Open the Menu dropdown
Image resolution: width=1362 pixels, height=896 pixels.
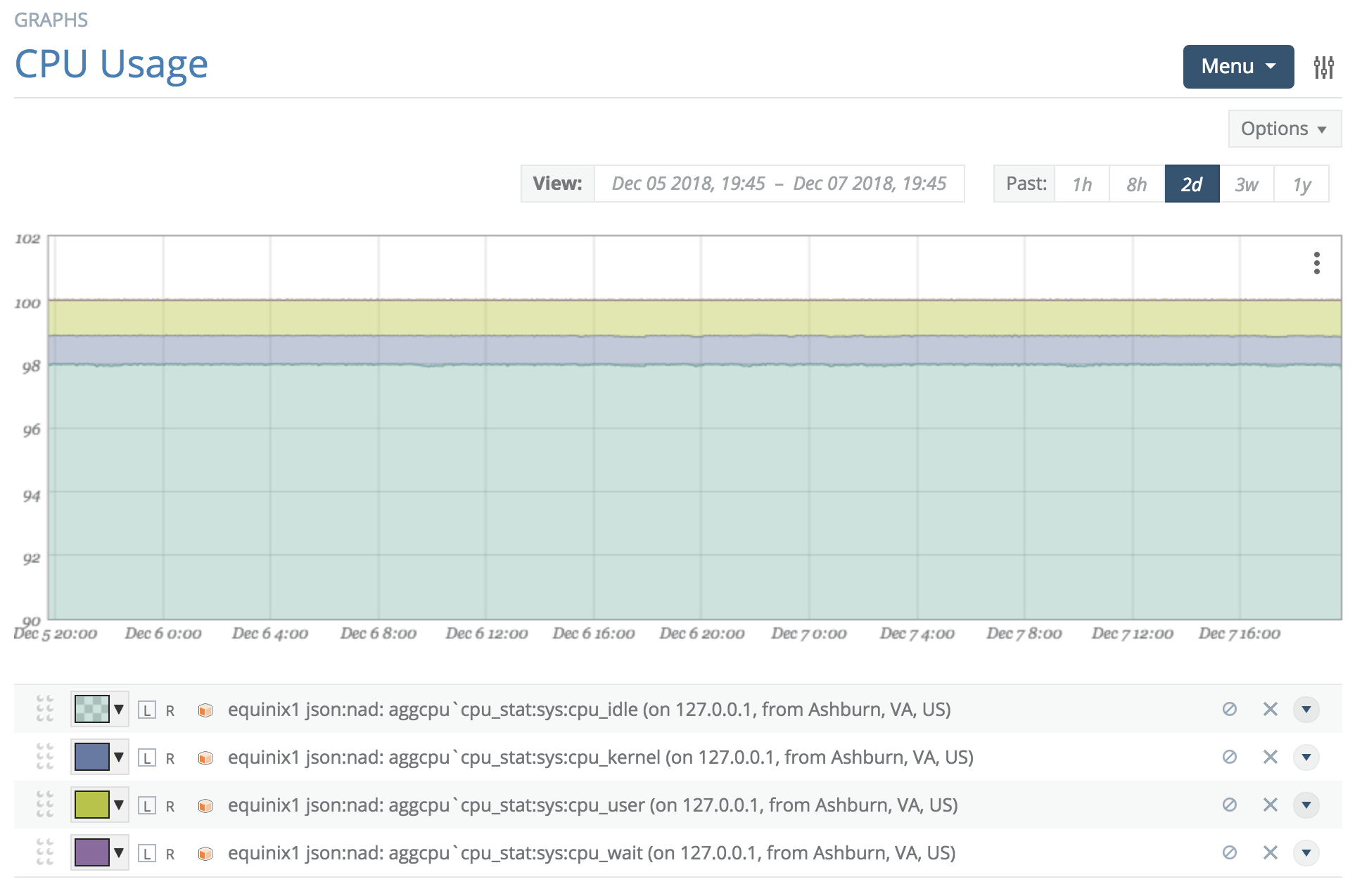(x=1238, y=67)
